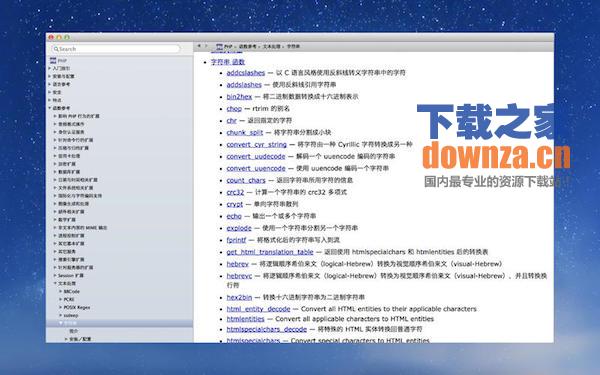The width and height of the screenshot is (600, 375).
Task: Open the convert_uudecode link
Action: (x=256, y=157)
